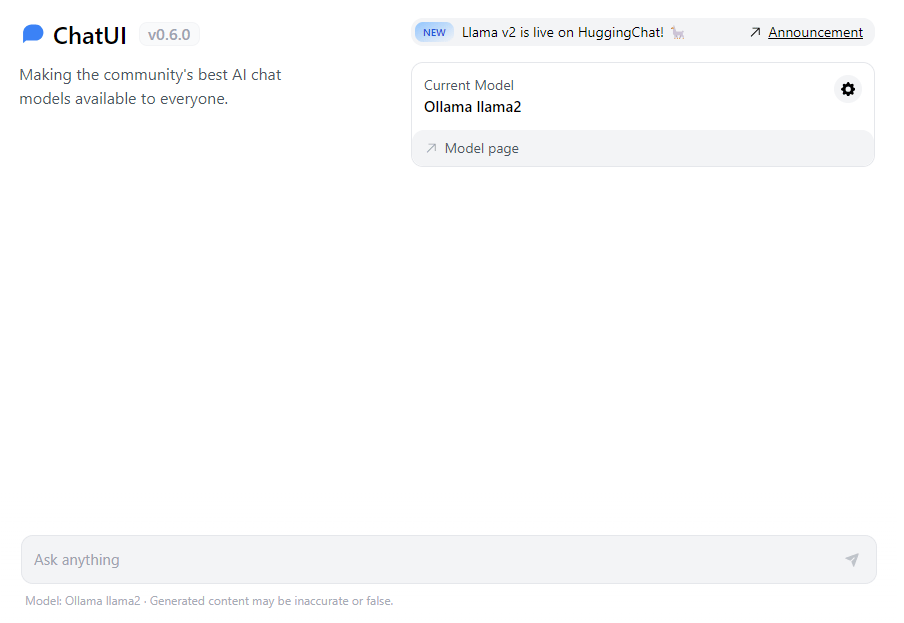This screenshot has height=623, width=904.
Task: Click the ChatUI title text
Action: (89, 35)
